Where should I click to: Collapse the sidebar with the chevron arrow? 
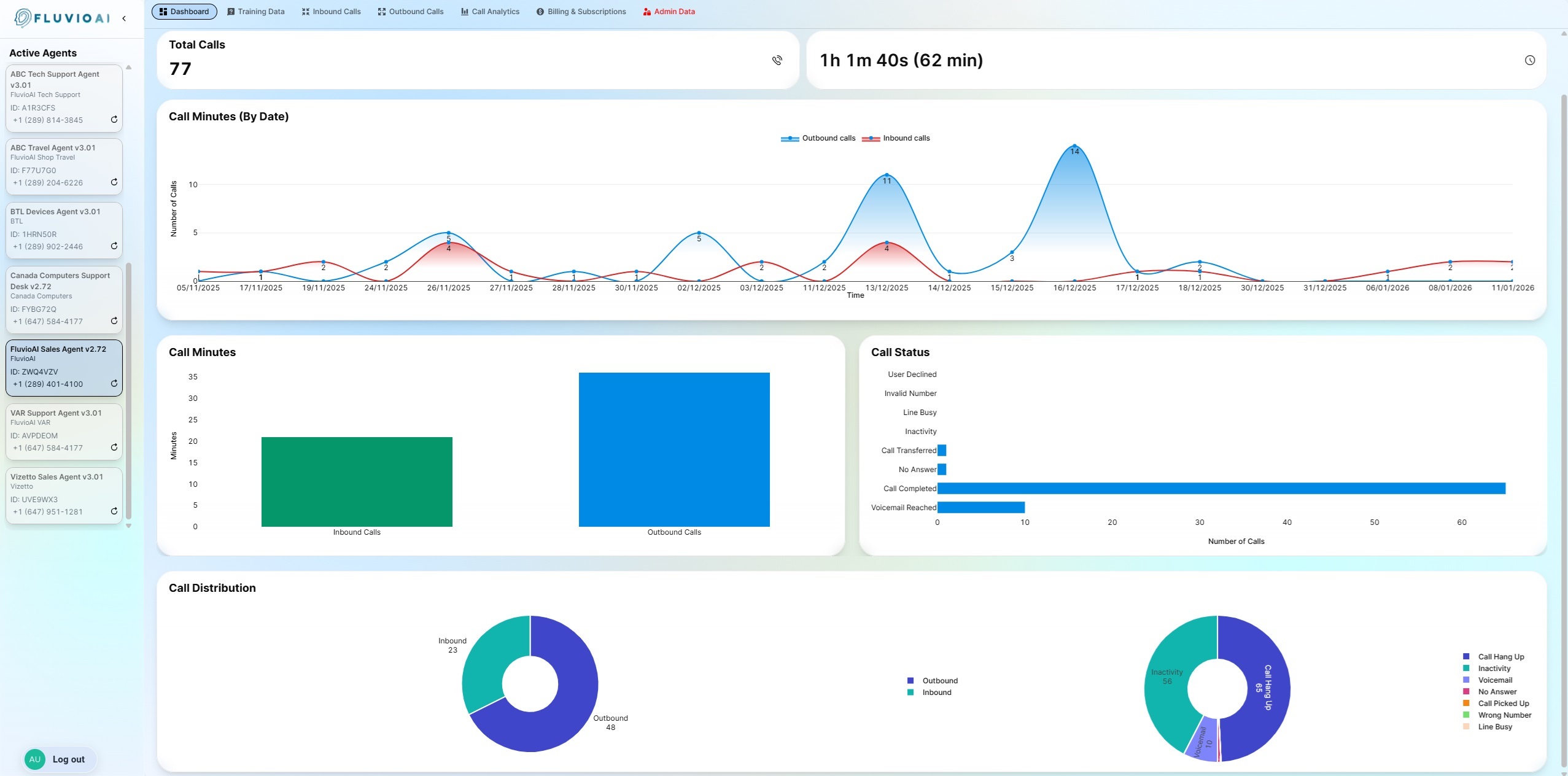[124, 18]
